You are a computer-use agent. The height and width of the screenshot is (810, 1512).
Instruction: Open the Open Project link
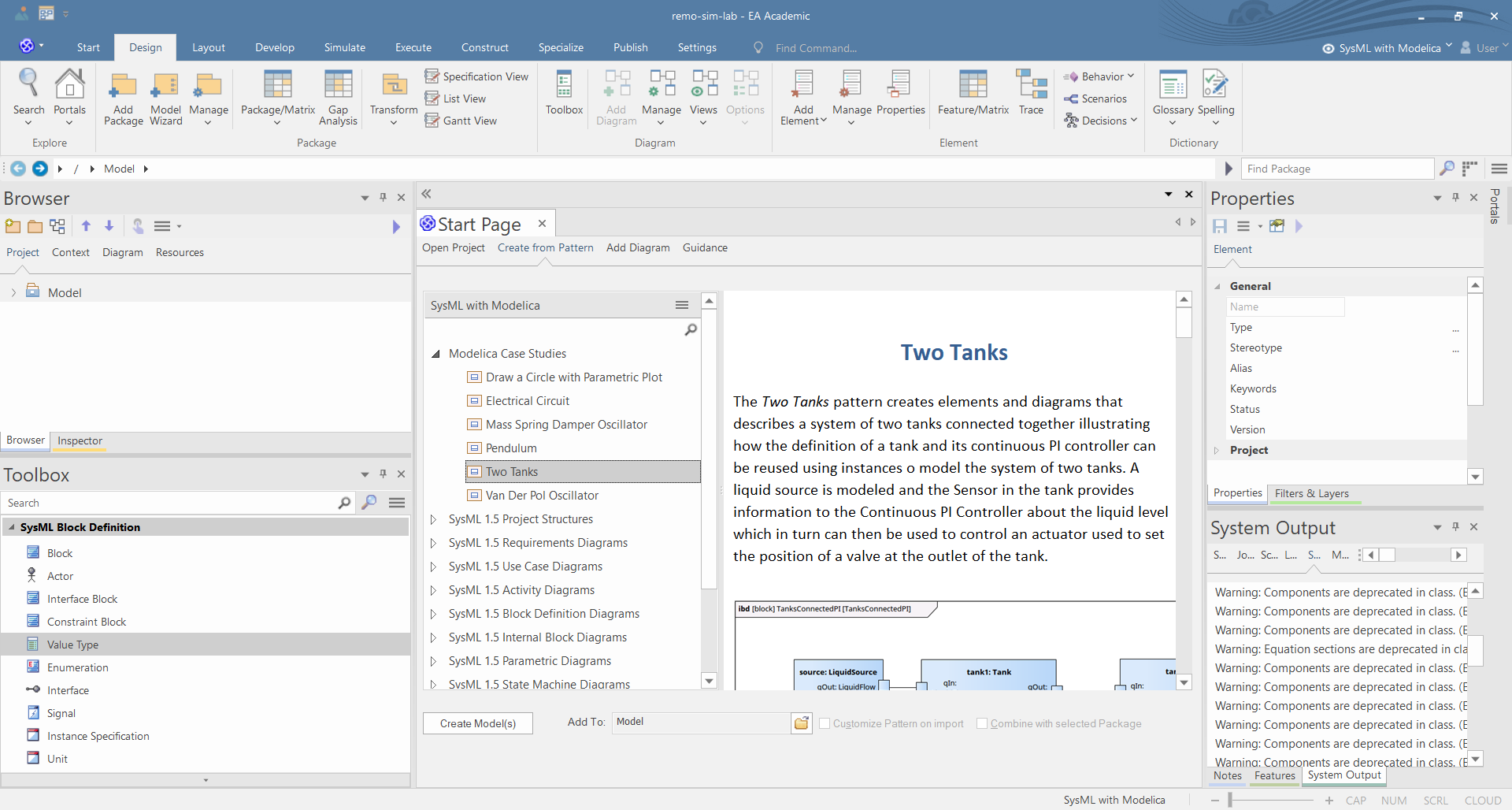[454, 247]
